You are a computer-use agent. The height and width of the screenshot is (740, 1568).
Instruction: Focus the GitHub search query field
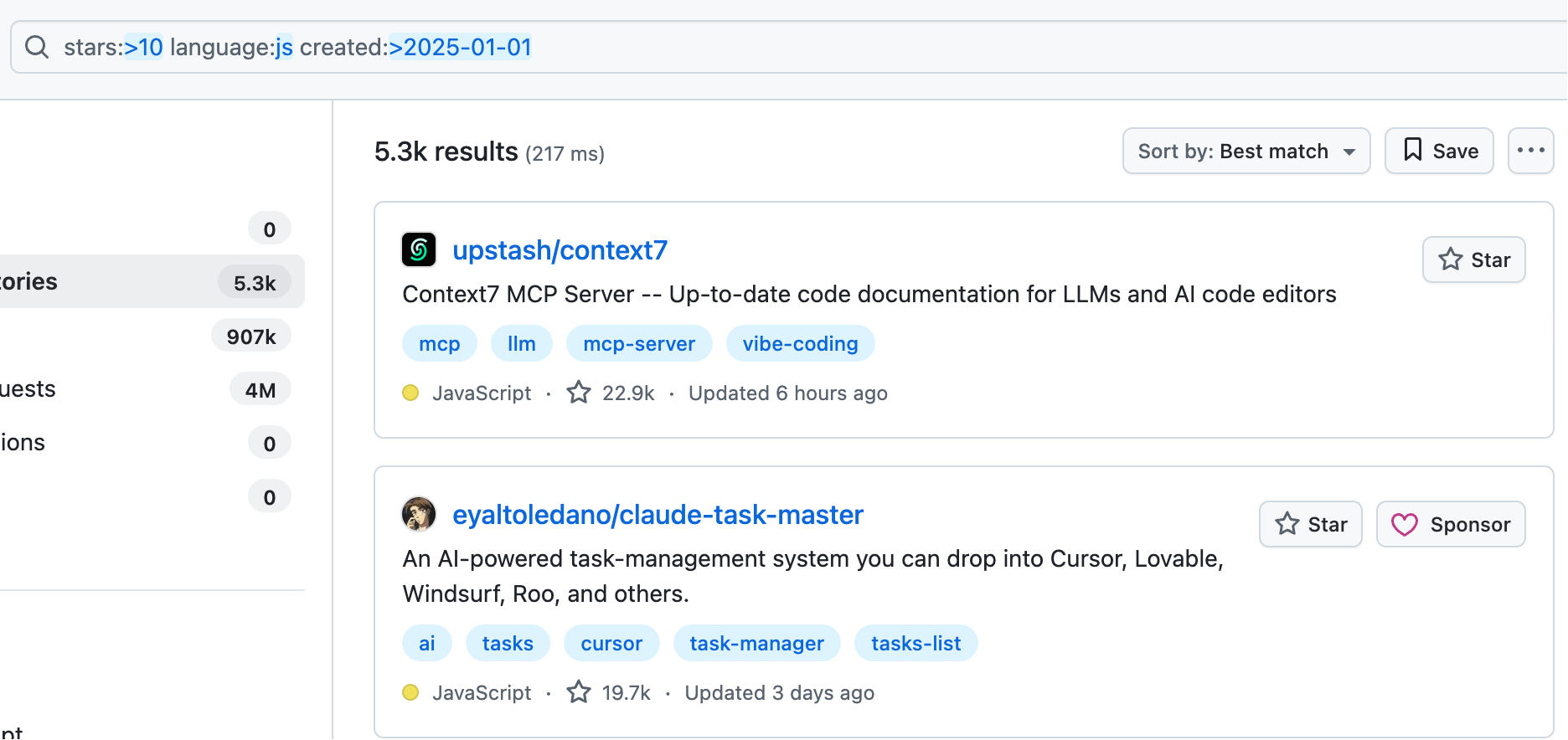click(789, 47)
